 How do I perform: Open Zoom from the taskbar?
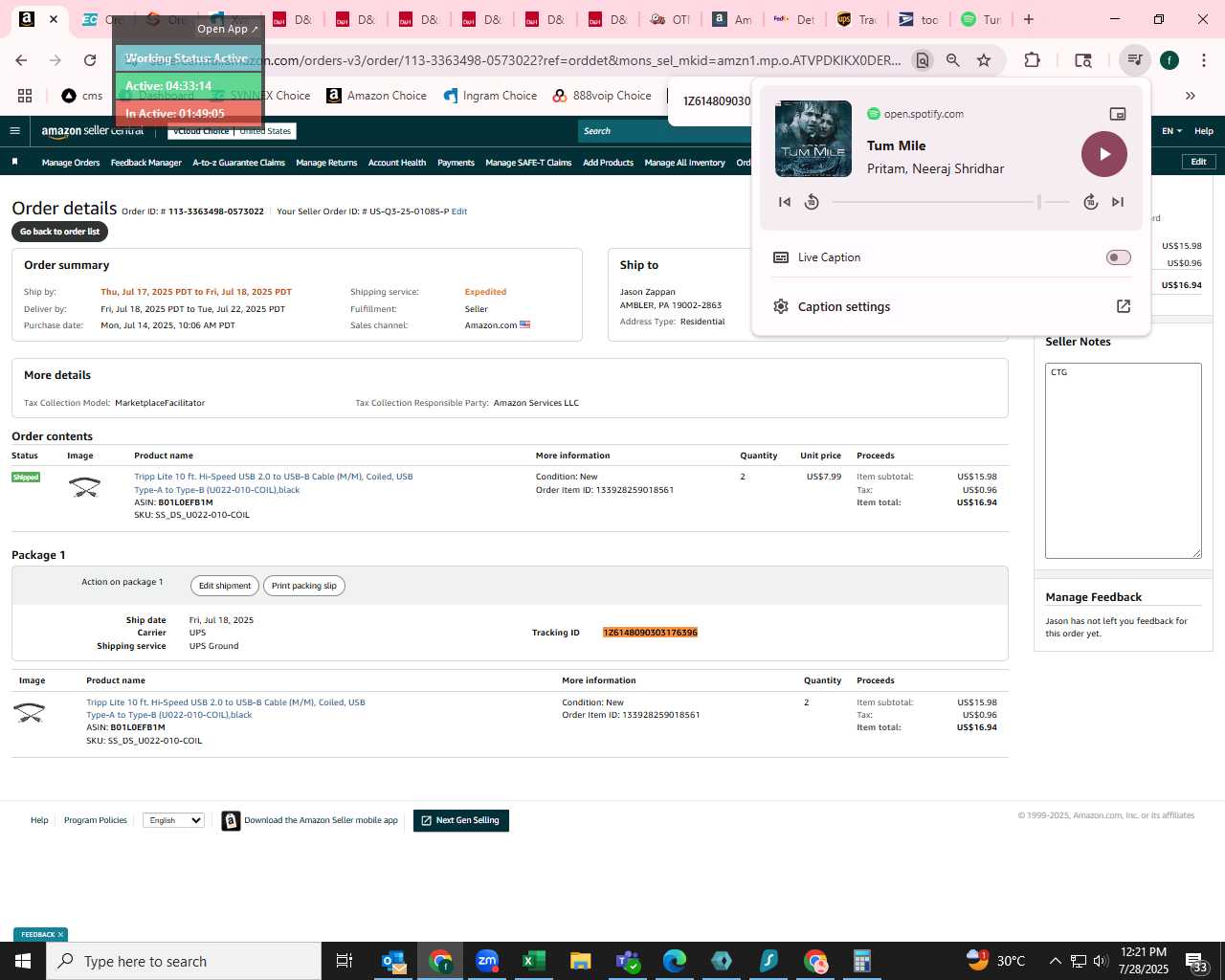pyautogui.click(x=487, y=961)
